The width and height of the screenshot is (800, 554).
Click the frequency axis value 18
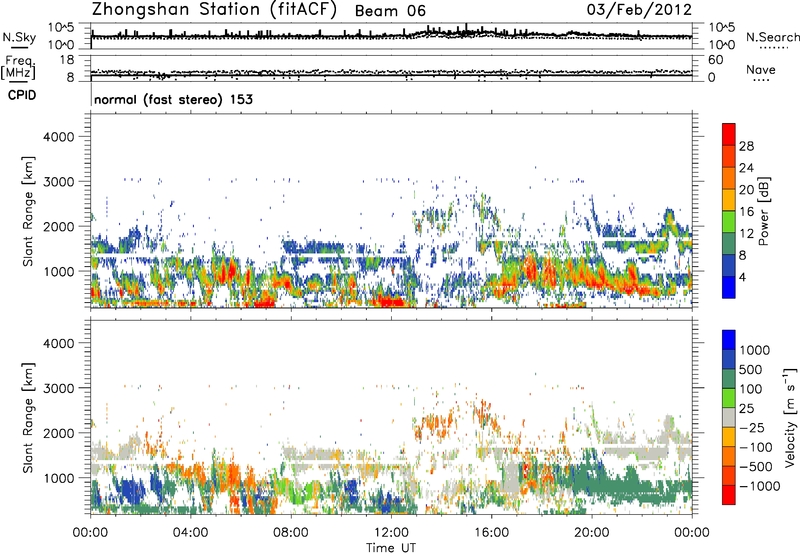tap(67, 60)
